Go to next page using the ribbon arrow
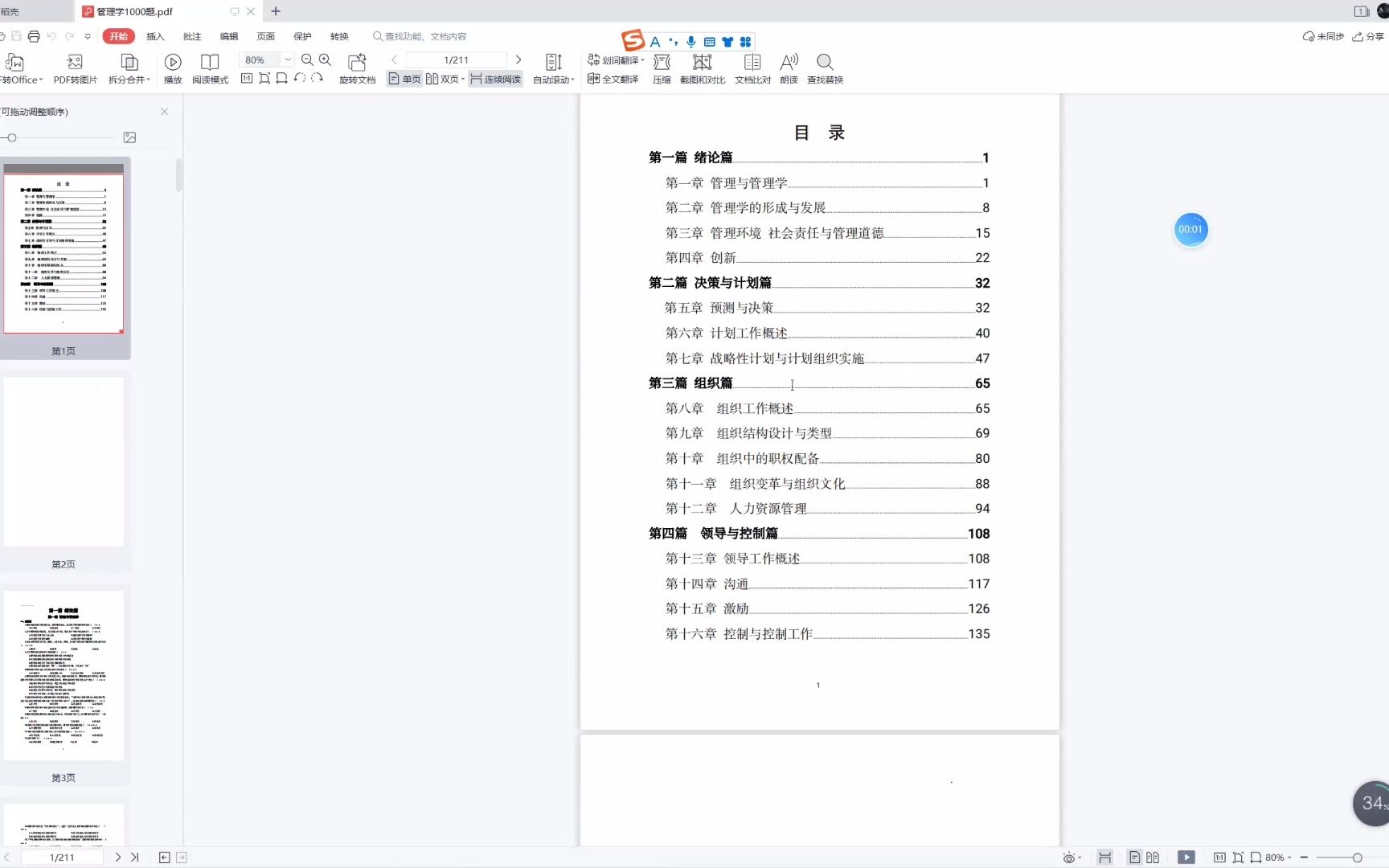1389x868 pixels. tap(518, 60)
